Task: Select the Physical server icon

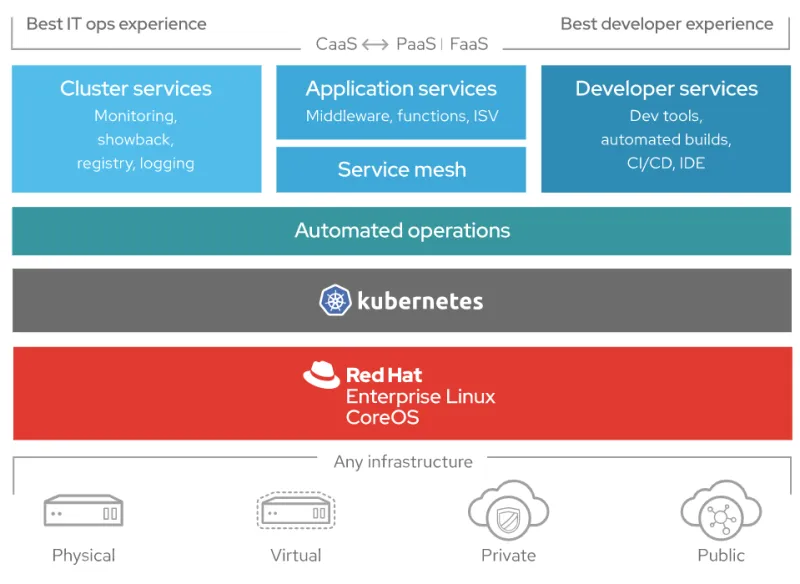Action: pyautogui.click(x=84, y=511)
